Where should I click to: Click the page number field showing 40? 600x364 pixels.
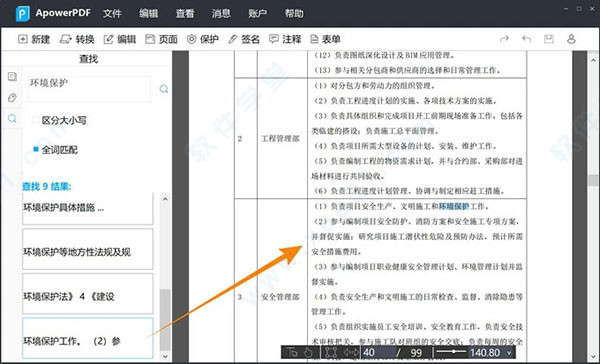377,353
